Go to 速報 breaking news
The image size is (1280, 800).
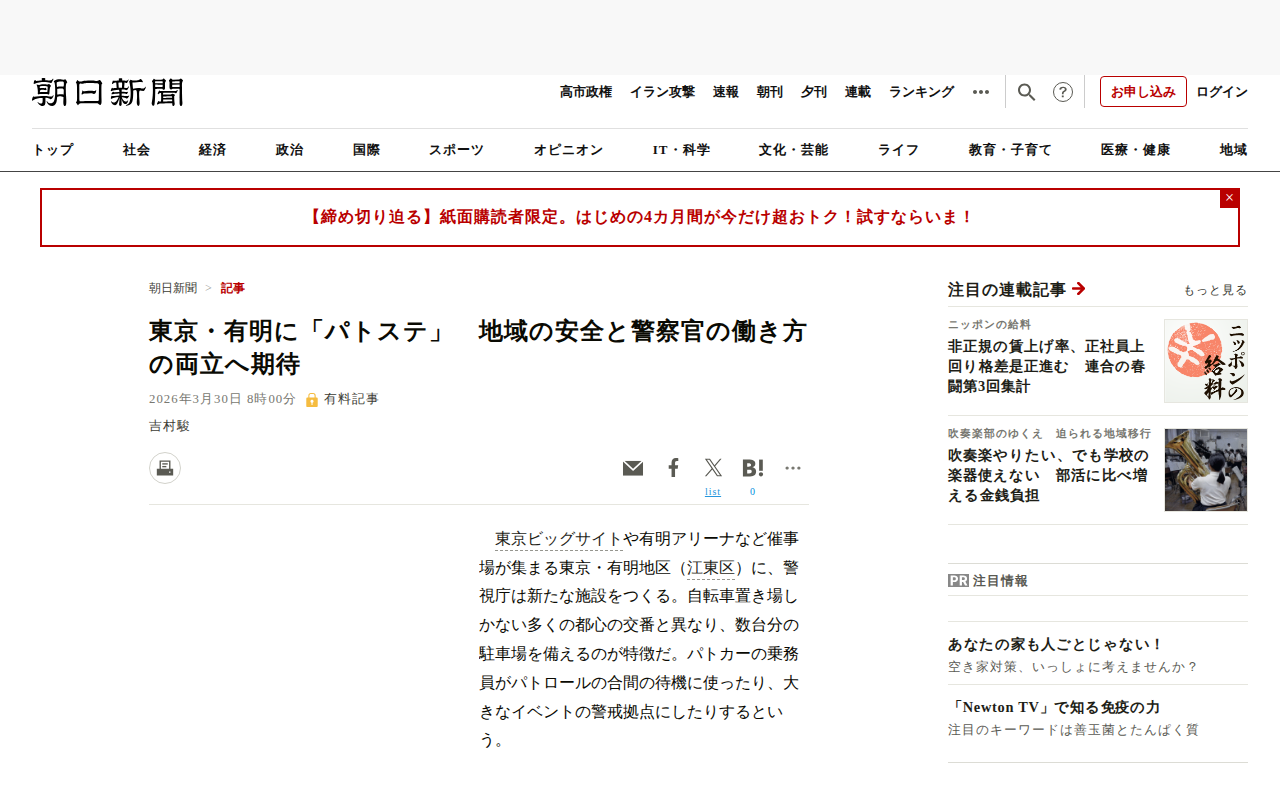[726, 92]
